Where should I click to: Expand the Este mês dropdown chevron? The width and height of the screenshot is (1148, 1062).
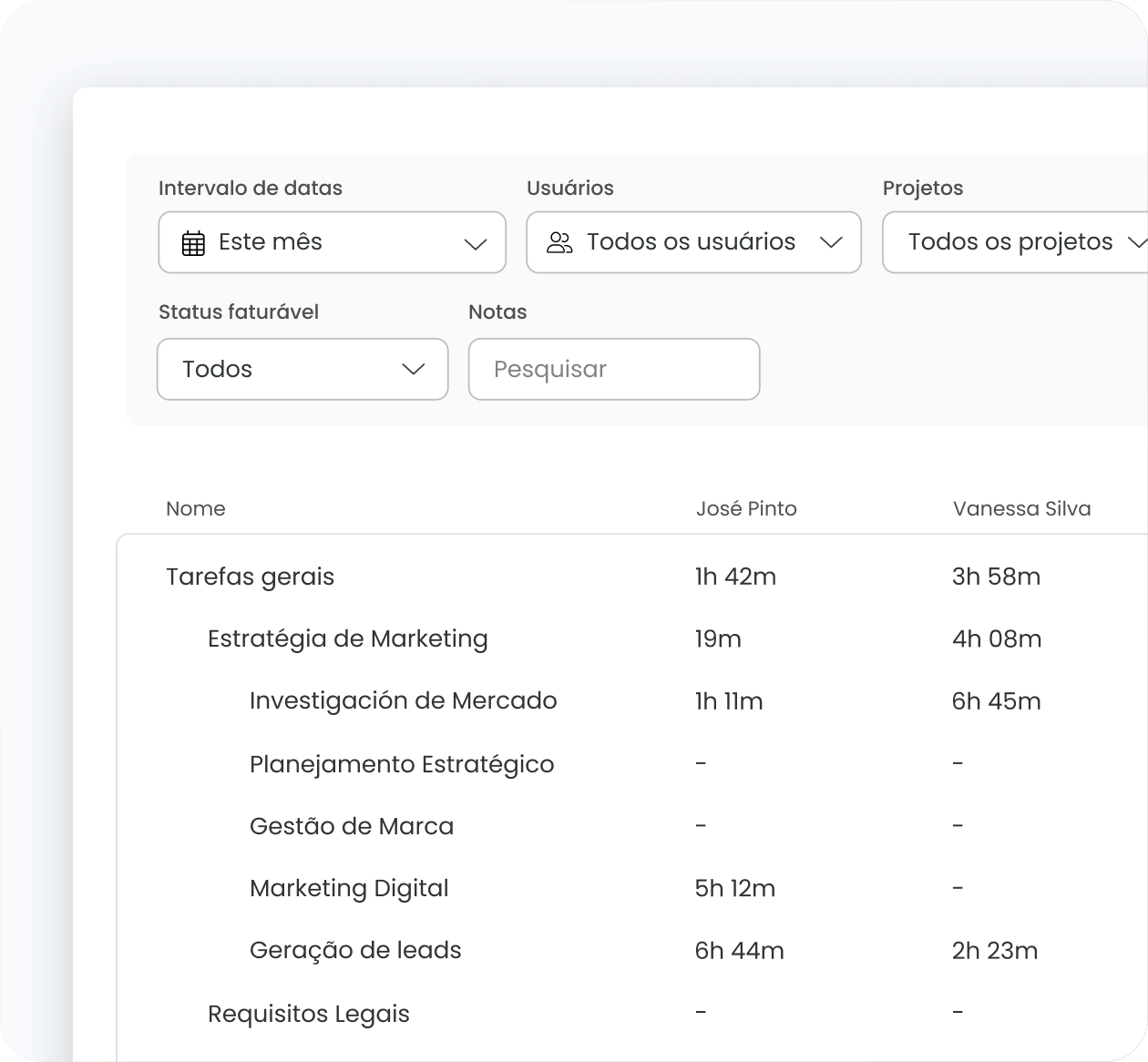(x=475, y=243)
